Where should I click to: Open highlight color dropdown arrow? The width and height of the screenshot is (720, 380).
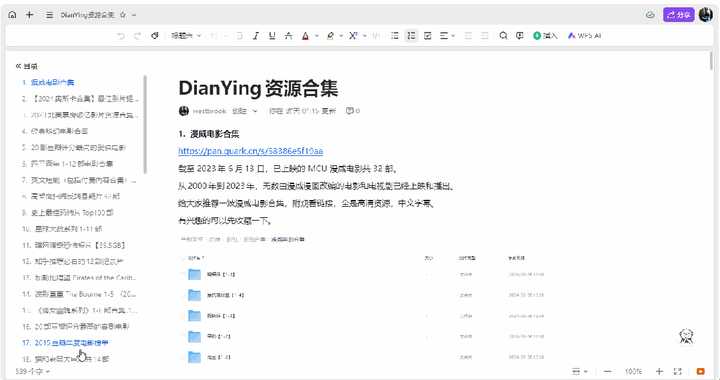click(x=341, y=36)
